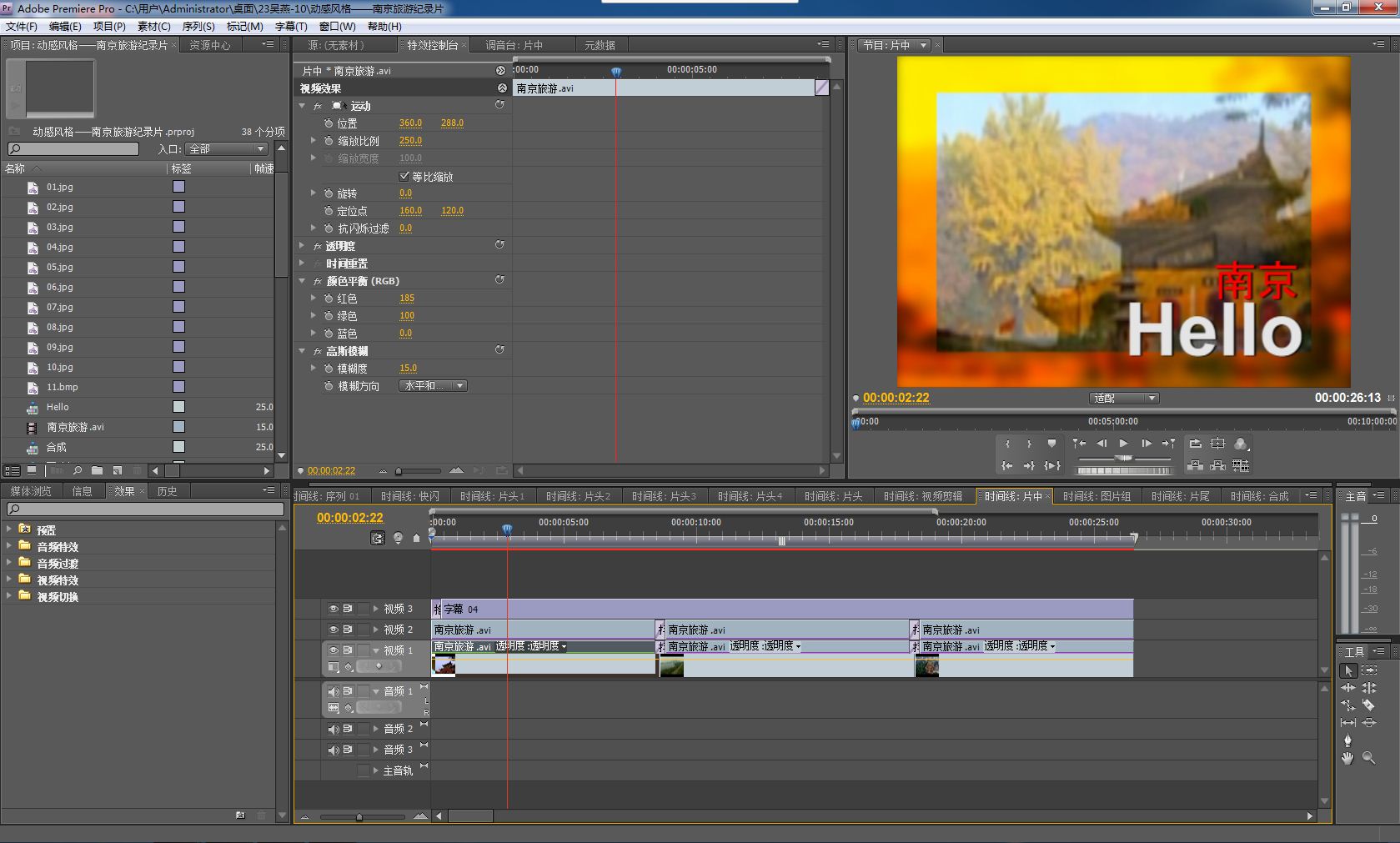The image size is (1400, 843).
Task: Select 南京旅游.avi in project panel
Action: click(x=75, y=427)
